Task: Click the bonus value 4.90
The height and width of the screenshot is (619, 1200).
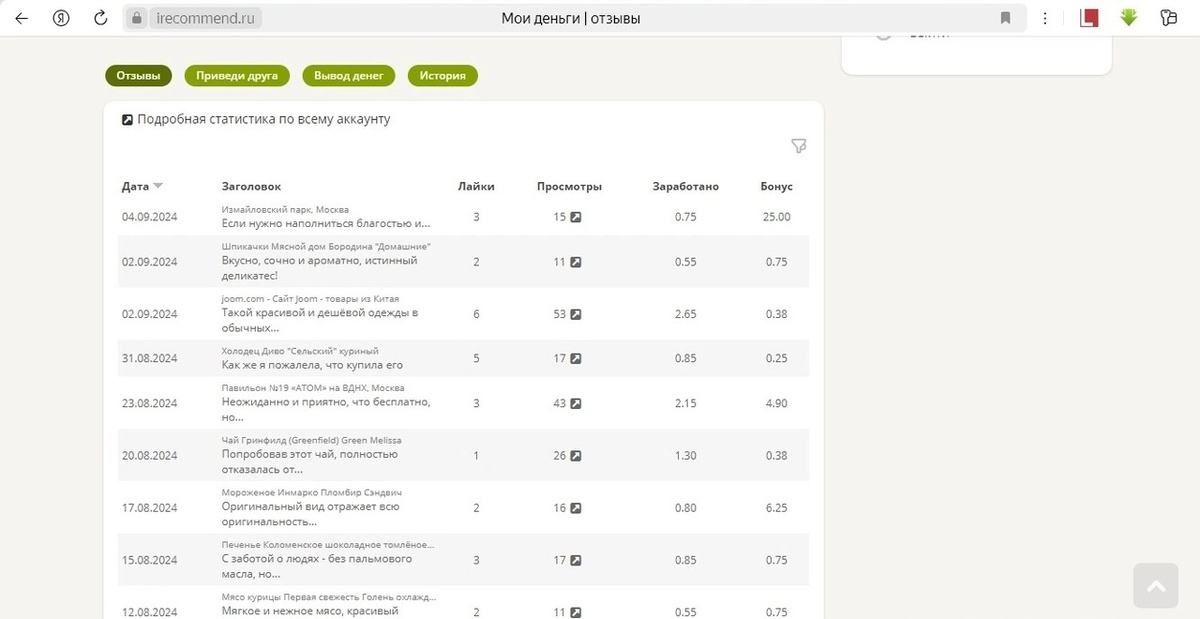Action: tap(776, 403)
